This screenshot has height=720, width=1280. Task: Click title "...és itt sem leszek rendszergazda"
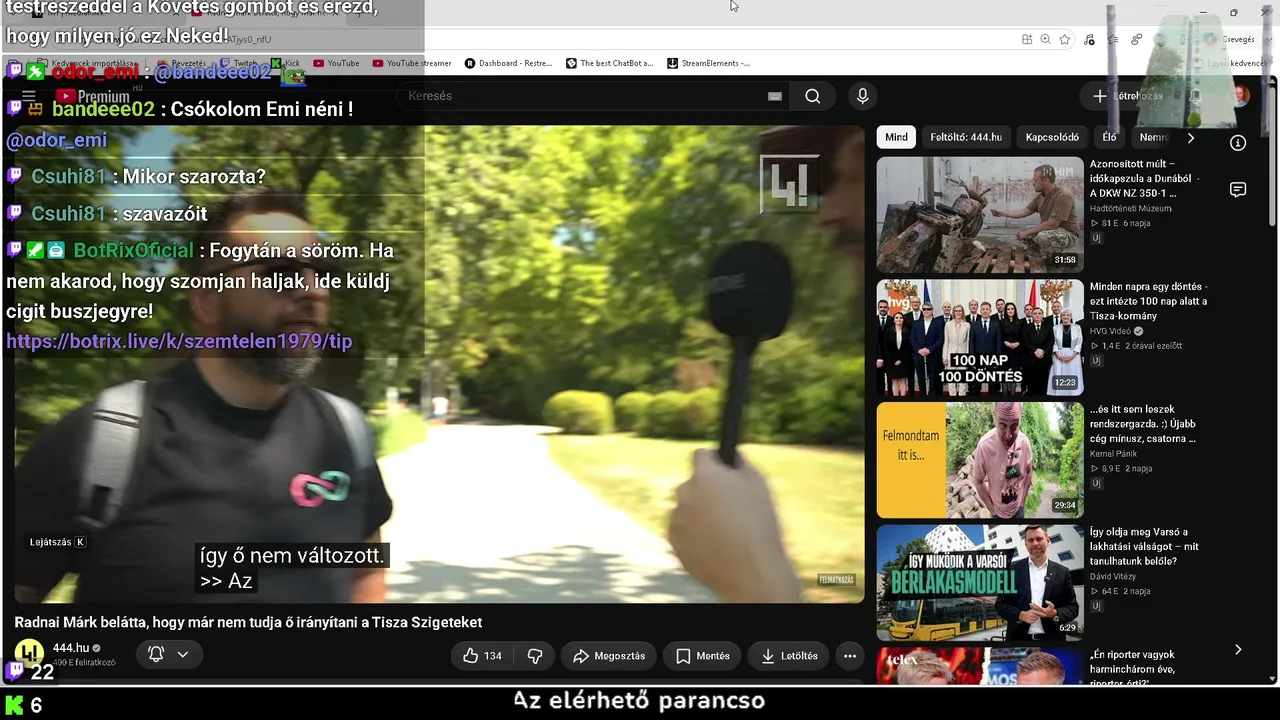(1143, 424)
